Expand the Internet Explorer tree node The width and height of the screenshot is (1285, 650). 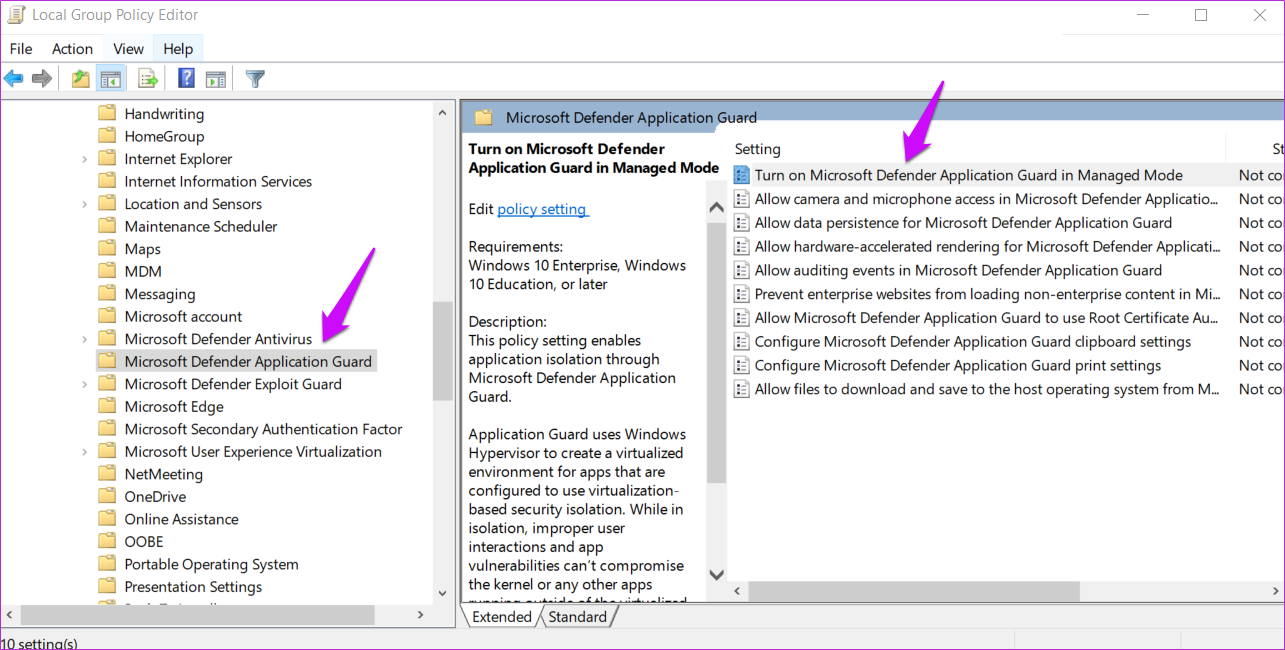click(x=84, y=158)
